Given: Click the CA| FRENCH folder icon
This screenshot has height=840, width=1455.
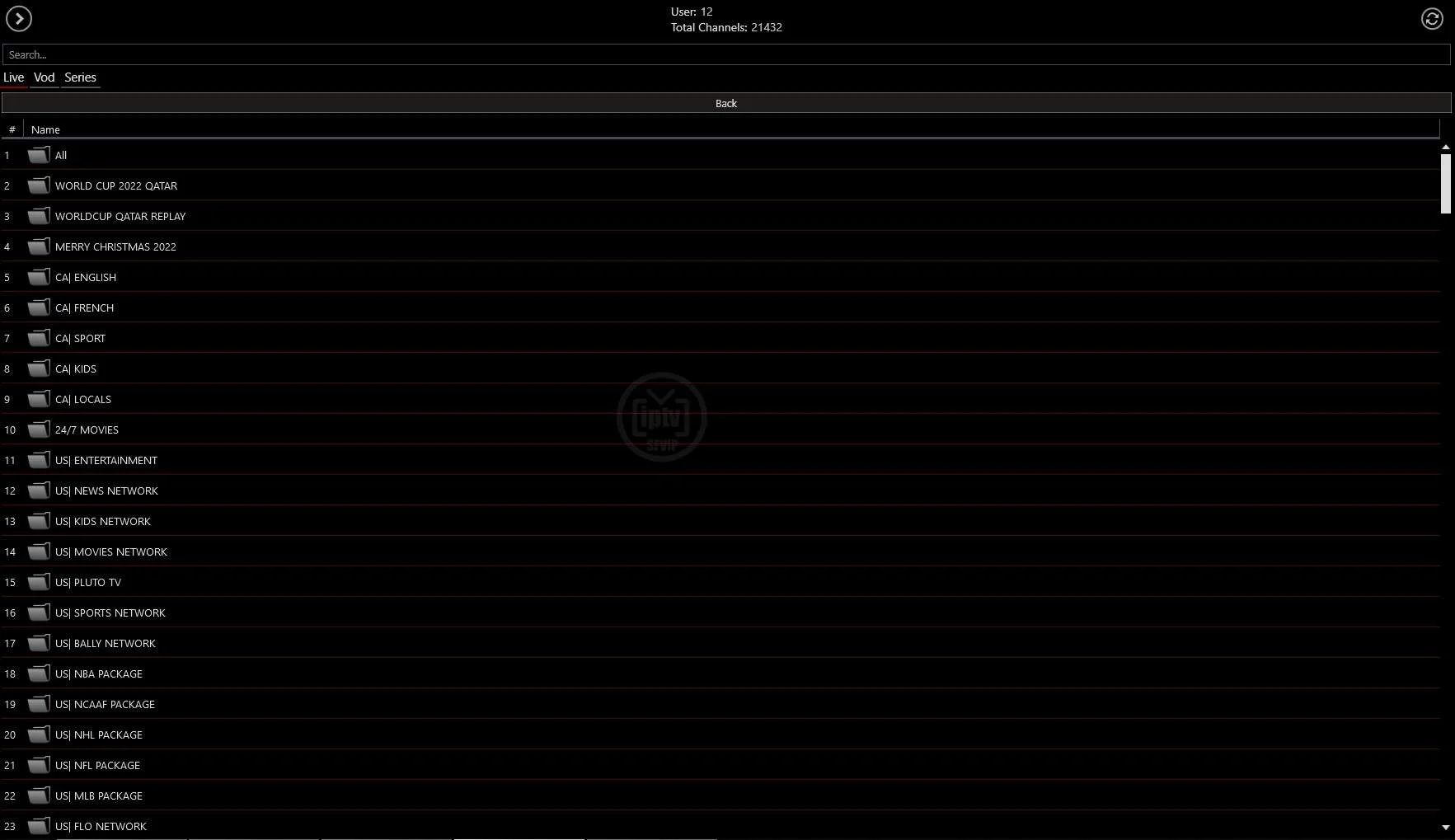Looking at the screenshot, I should click(39, 307).
